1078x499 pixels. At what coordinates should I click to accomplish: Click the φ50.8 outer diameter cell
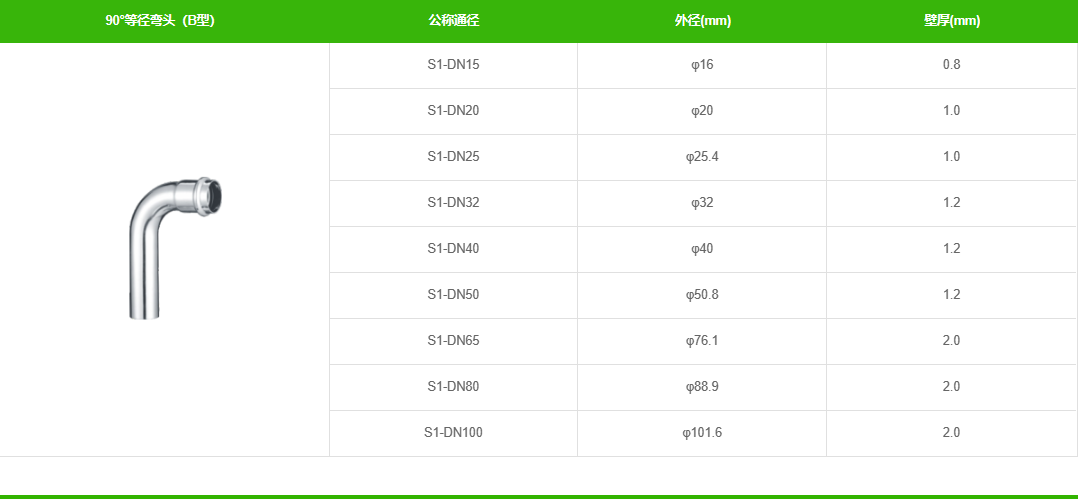(702, 295)
